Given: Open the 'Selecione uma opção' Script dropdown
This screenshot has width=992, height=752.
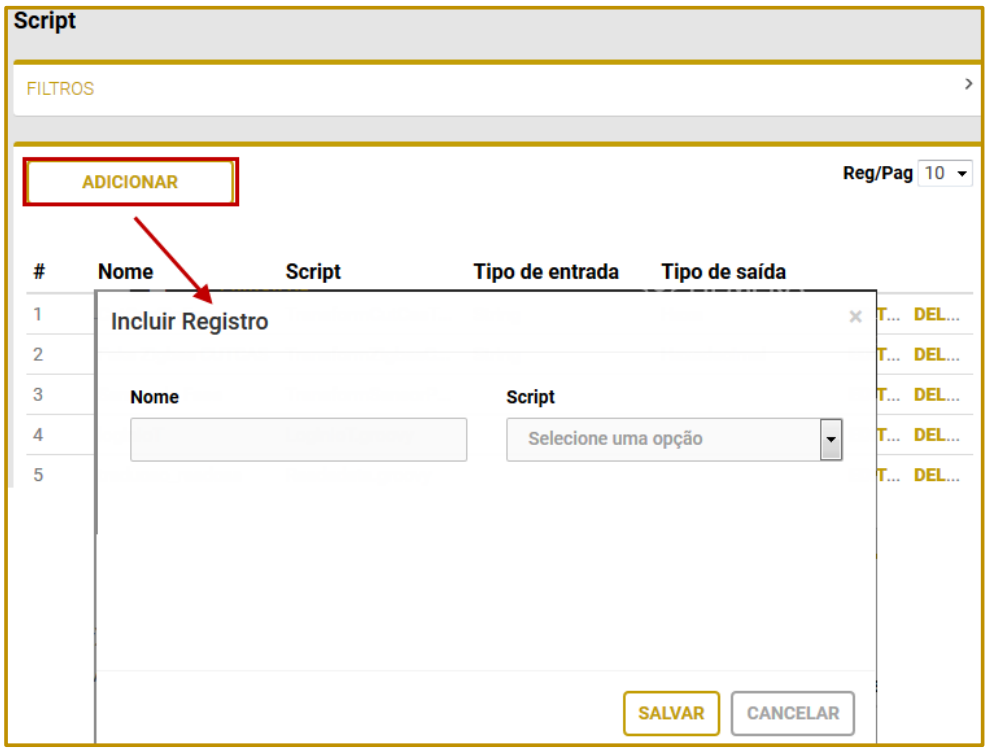Looking at the screenshot, I should coord(674,439).
